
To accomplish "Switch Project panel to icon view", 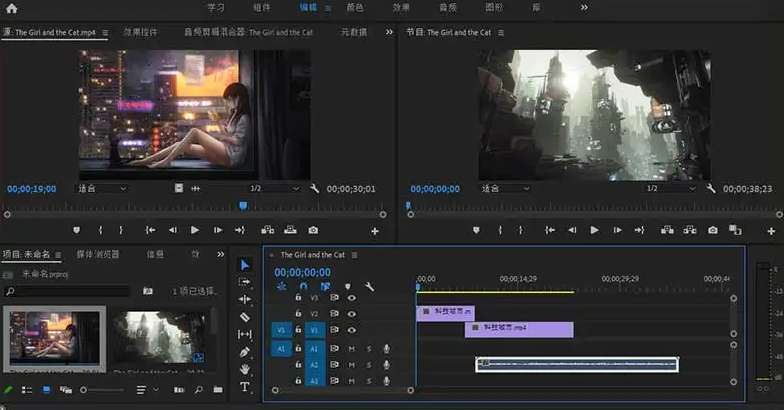I will [x=46, y=390].
